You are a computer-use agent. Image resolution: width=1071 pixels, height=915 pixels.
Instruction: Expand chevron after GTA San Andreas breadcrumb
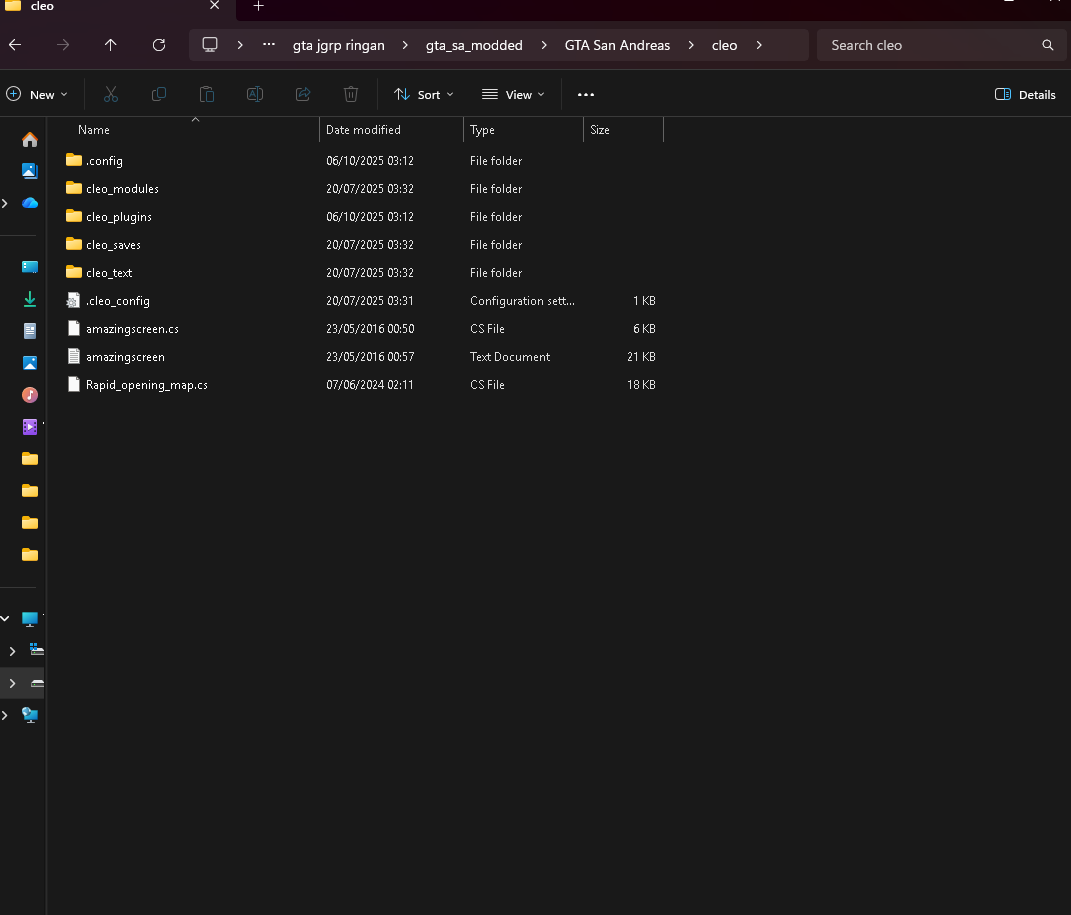click(691, 45)
